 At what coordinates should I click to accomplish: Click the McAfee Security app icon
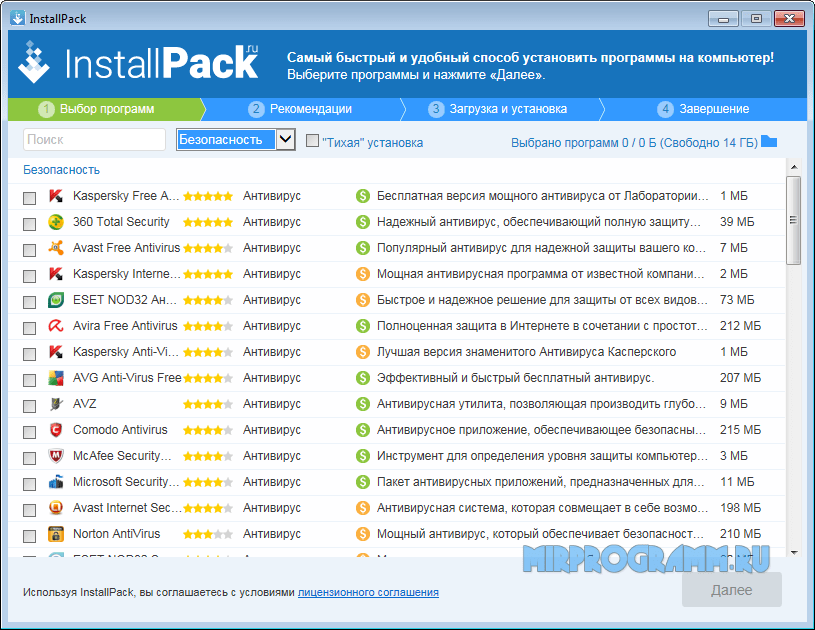pyautogui.click(x=56, y=456)
